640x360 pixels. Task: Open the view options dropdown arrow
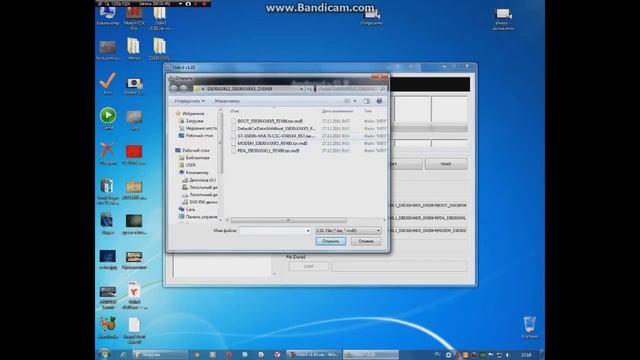tap(355, 101)
